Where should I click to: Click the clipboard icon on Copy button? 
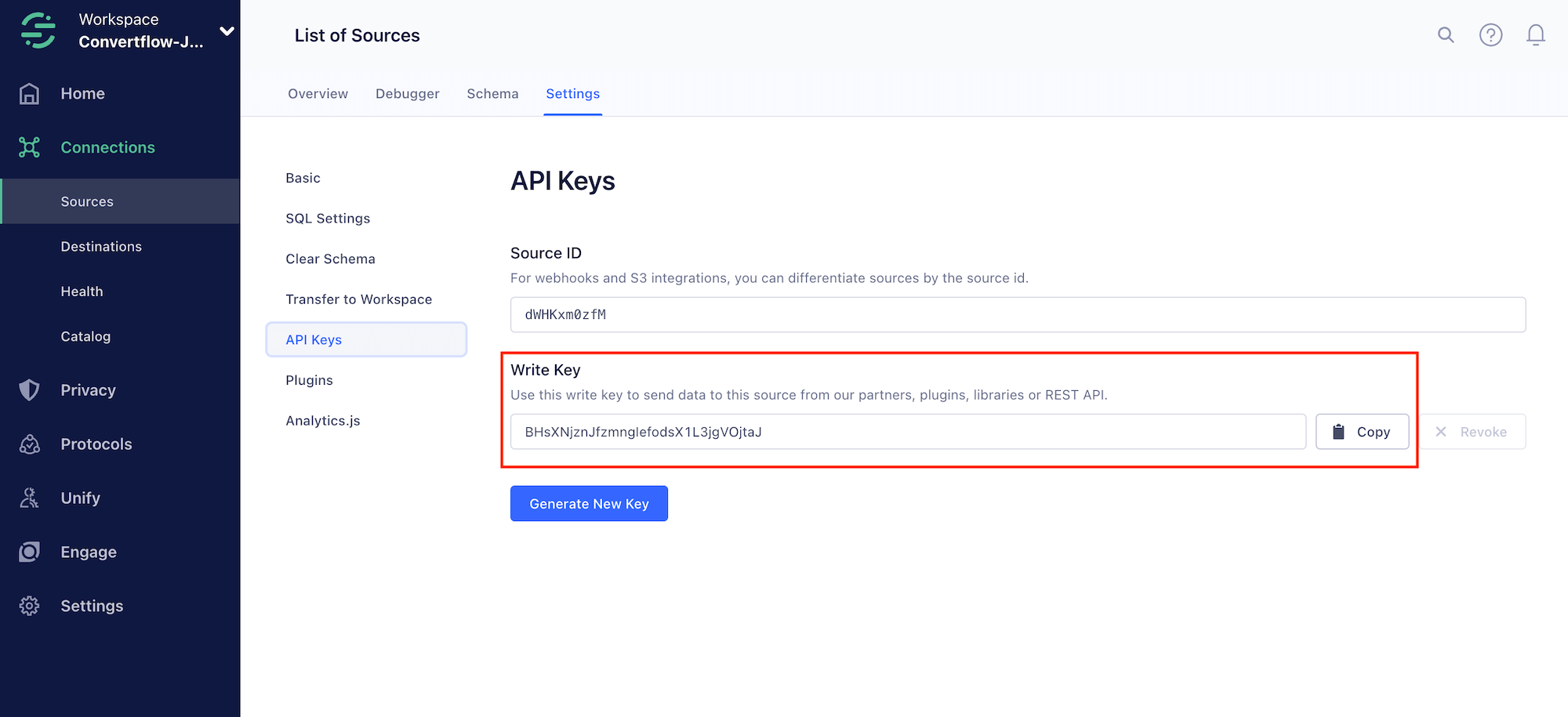1338,432
